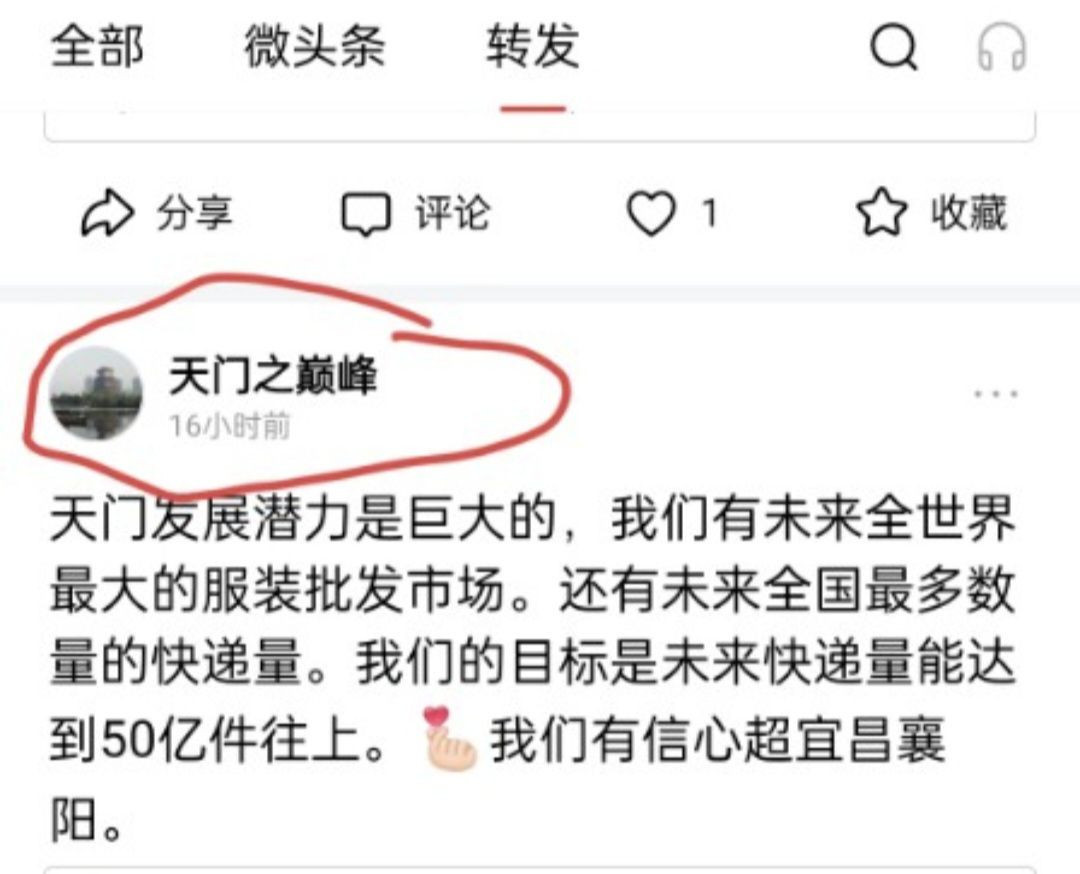The width and height of the screenshot is (1080, 874).
Task: Toggle the star favorite icon
Action: pyautogui.click(x=881, y=212)
